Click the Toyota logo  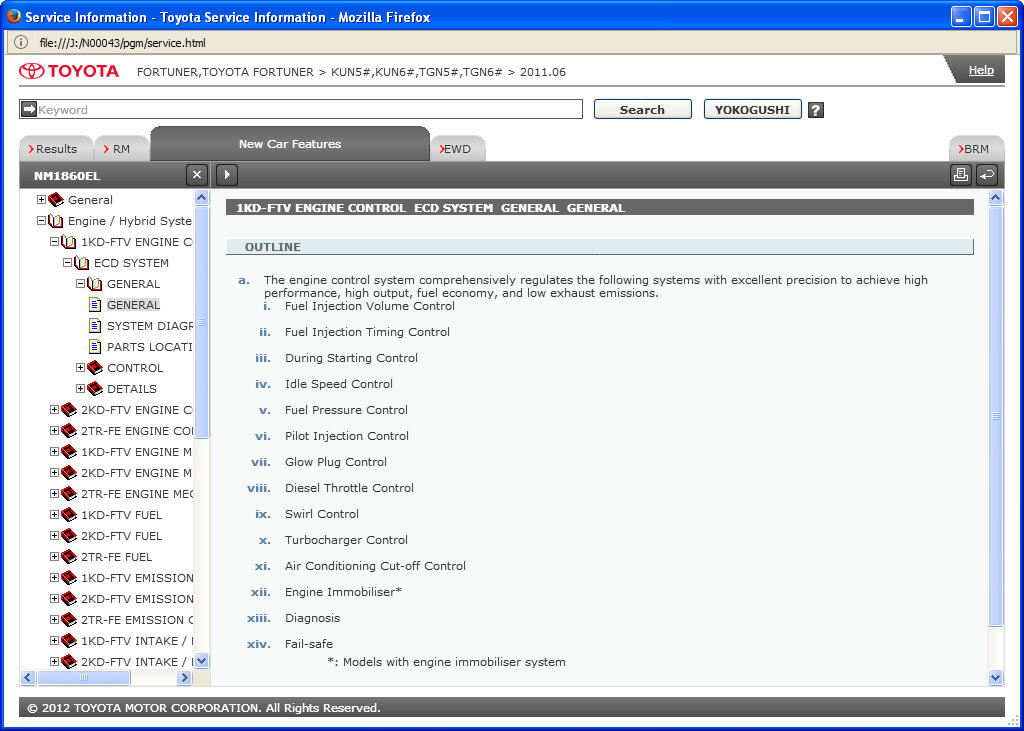(x=69, y=71)
